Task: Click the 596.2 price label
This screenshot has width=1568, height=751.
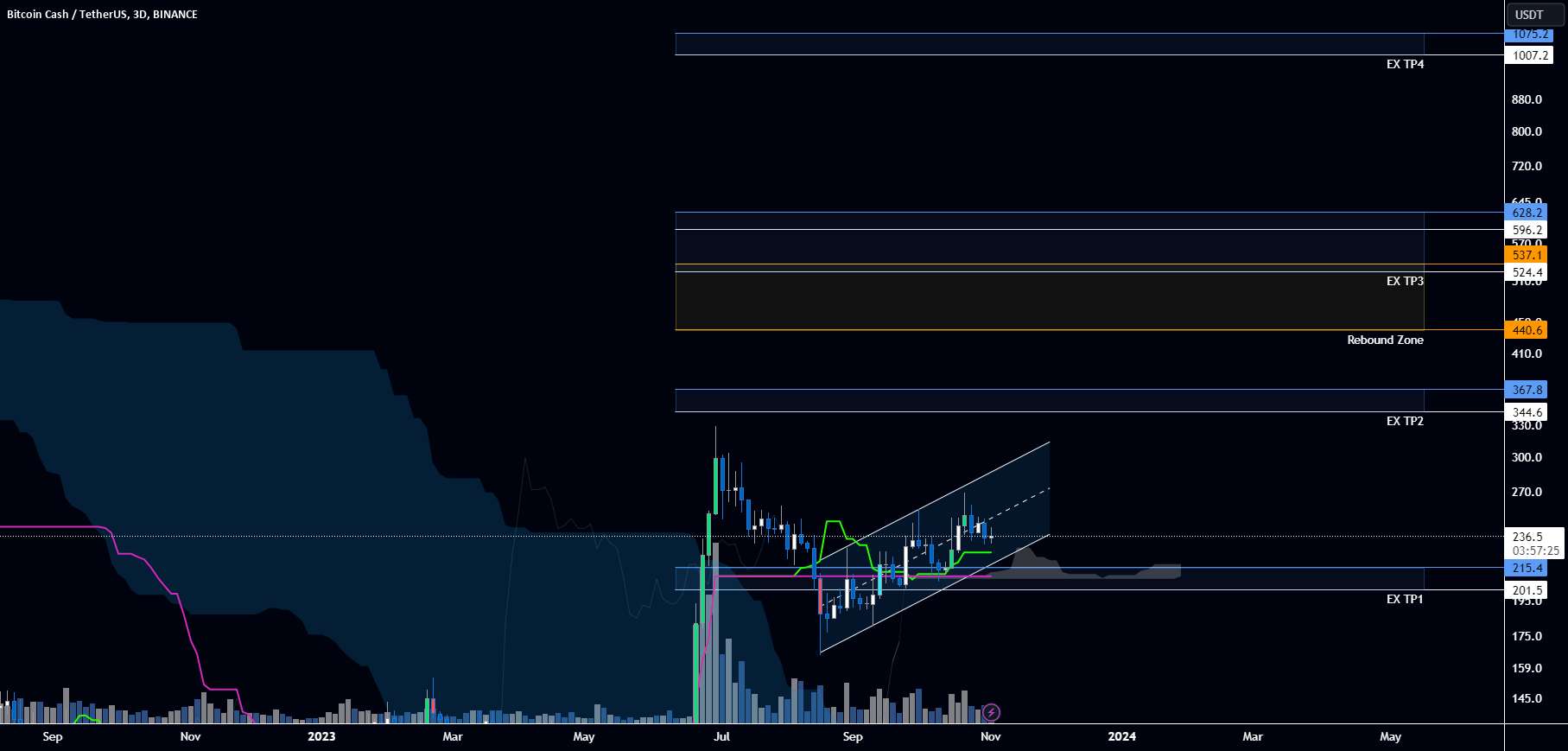Action: pyautogui.click(x=1527, y=230)
